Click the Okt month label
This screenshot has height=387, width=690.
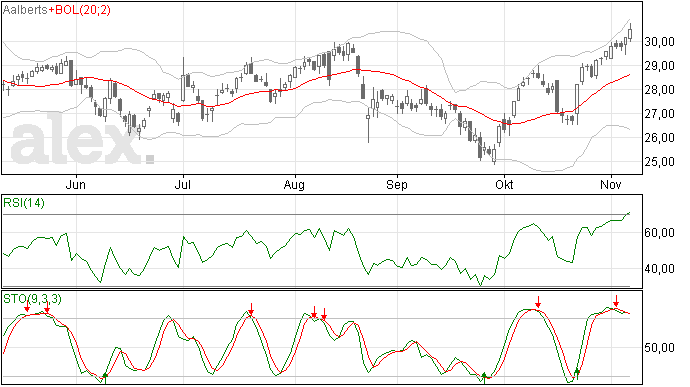(x=504, y=185)
